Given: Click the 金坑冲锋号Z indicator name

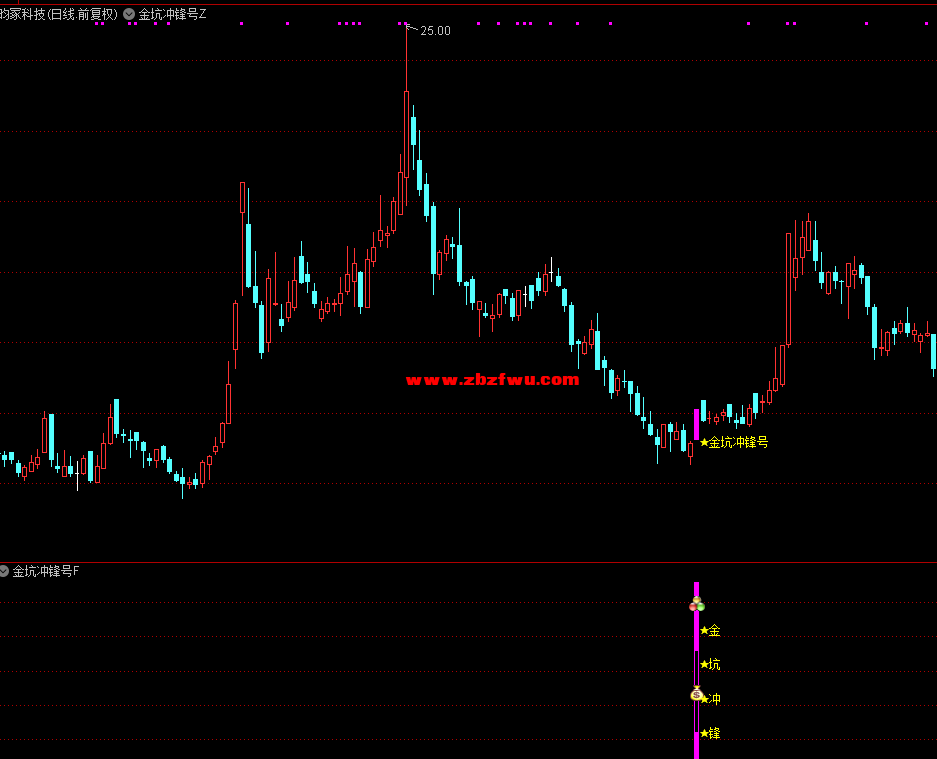Looking at the screenshot, I should coord(172,14).
